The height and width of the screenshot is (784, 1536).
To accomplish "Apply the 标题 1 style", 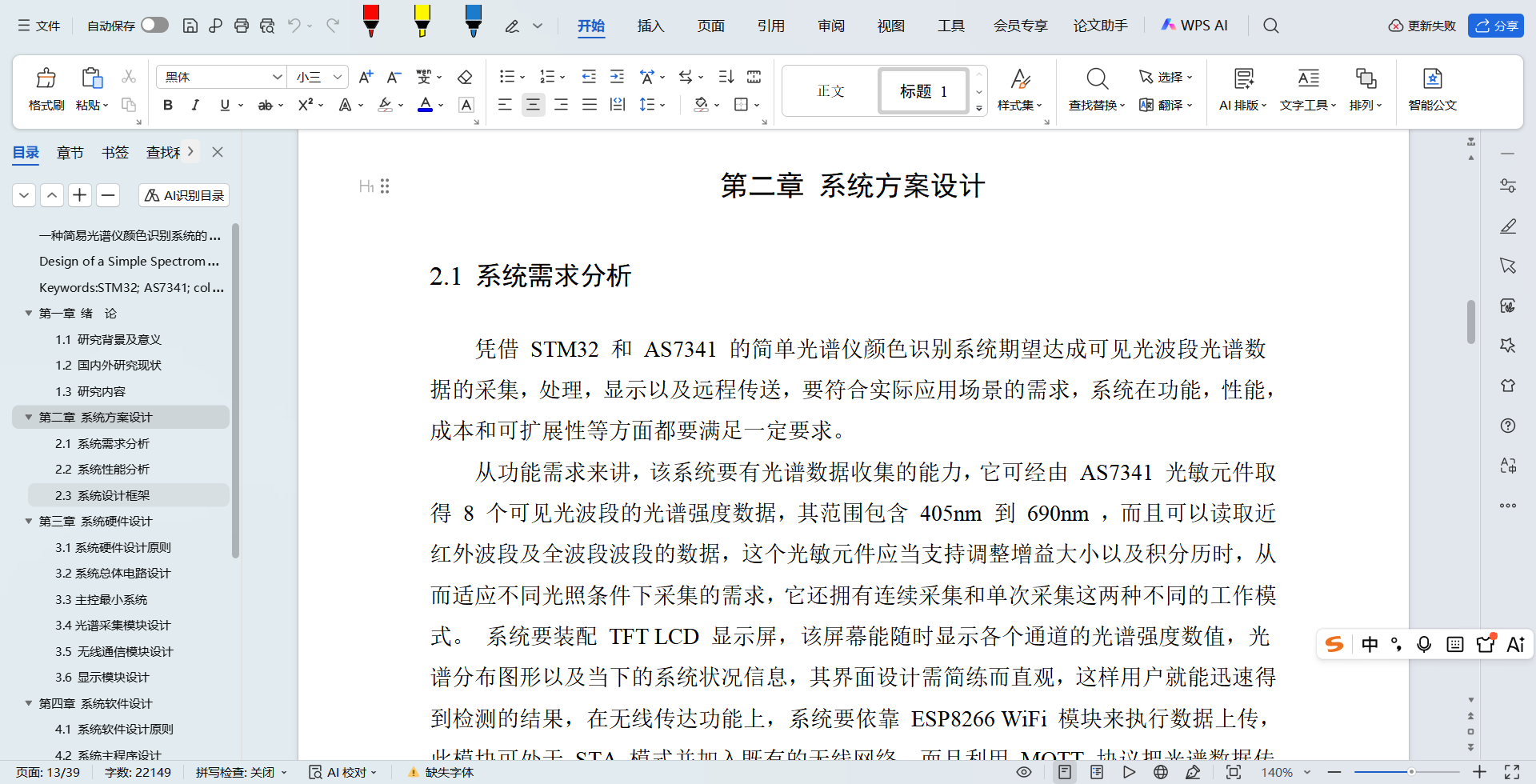I will [923, 90].
